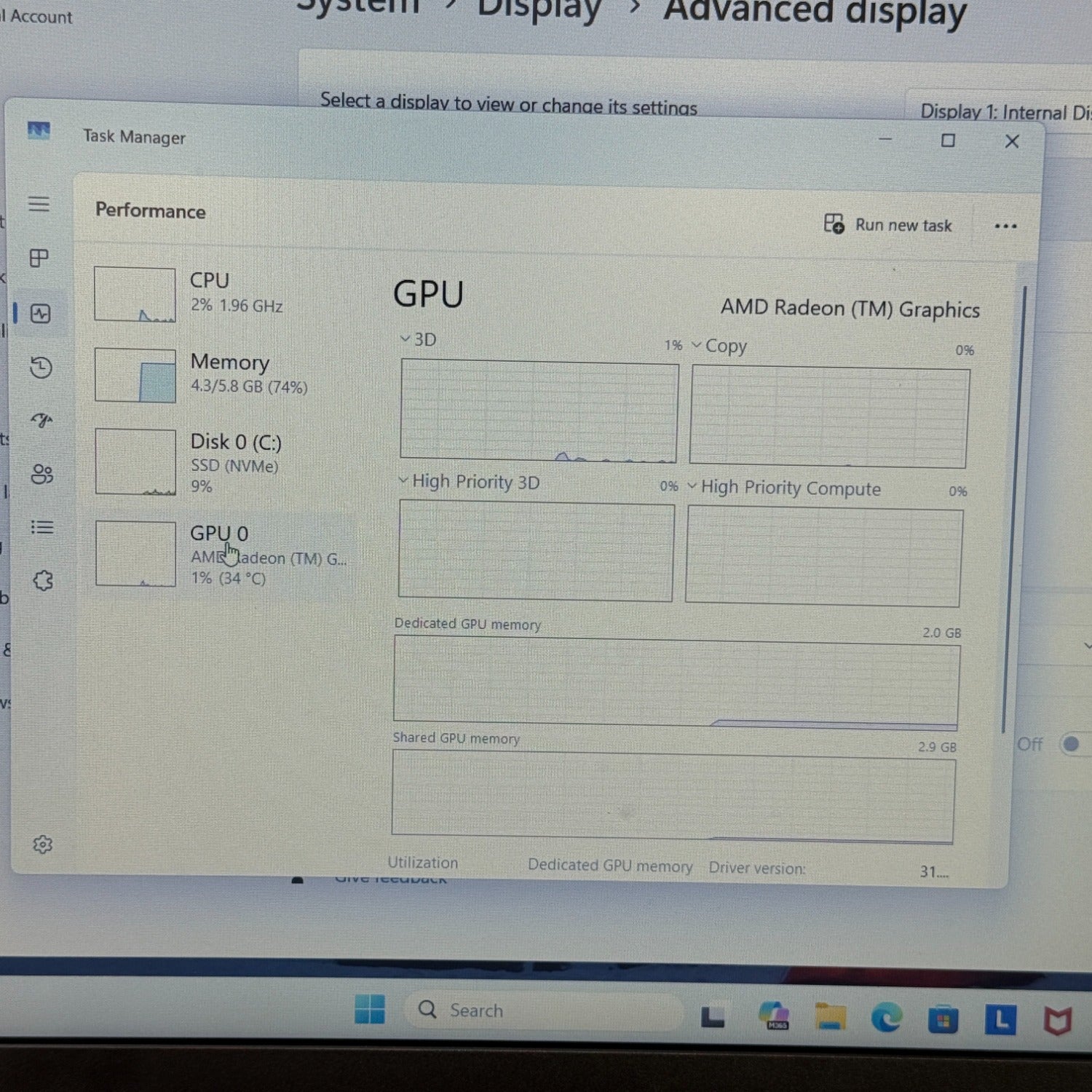Image resolution: width=1092 pixels, height=1092 pixels.
Task: Launch Microsoft Edge from the taskbar
Action: pos(887,1016)
